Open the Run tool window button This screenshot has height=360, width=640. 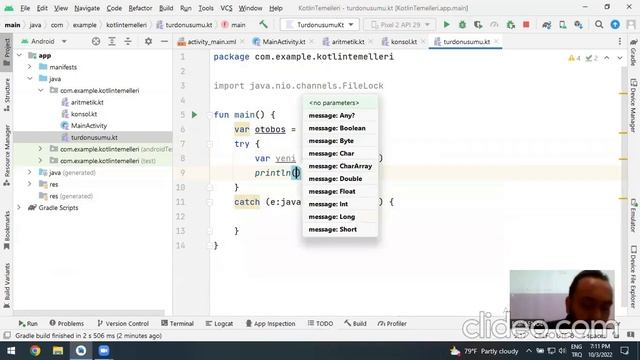28,323
